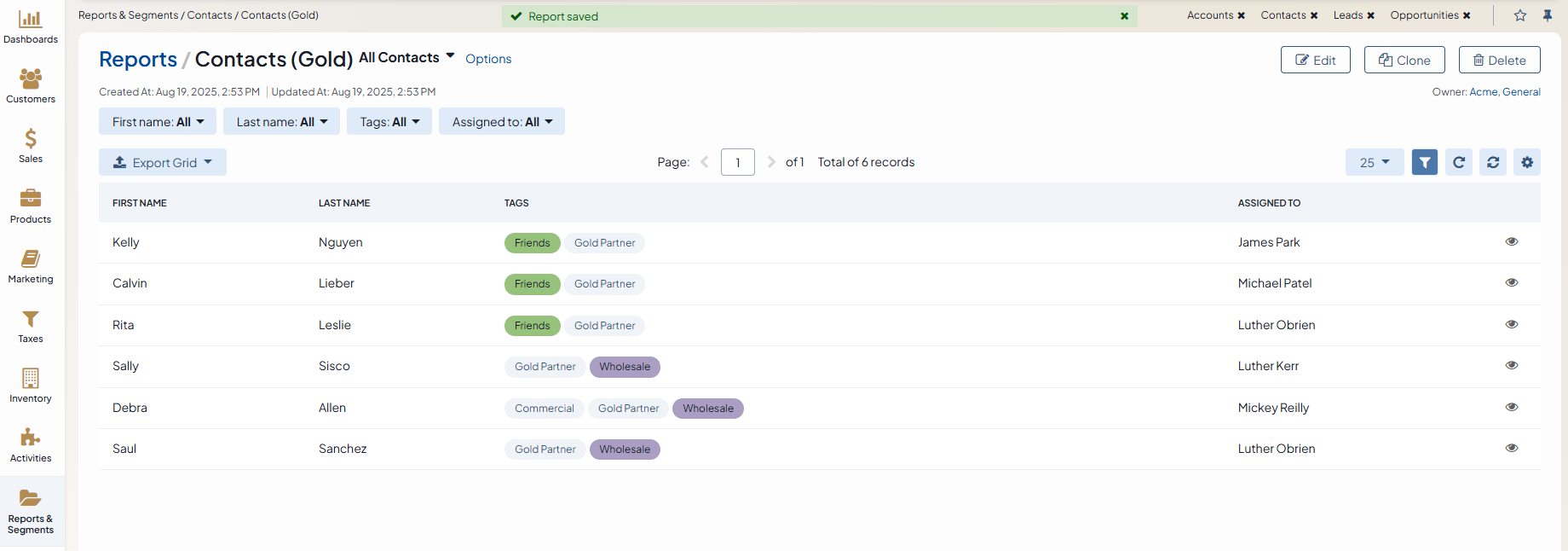The width and height of the screenshot is (1568, 551).
Task: Click the grid settings gear icon
Action: (1526, 162)
